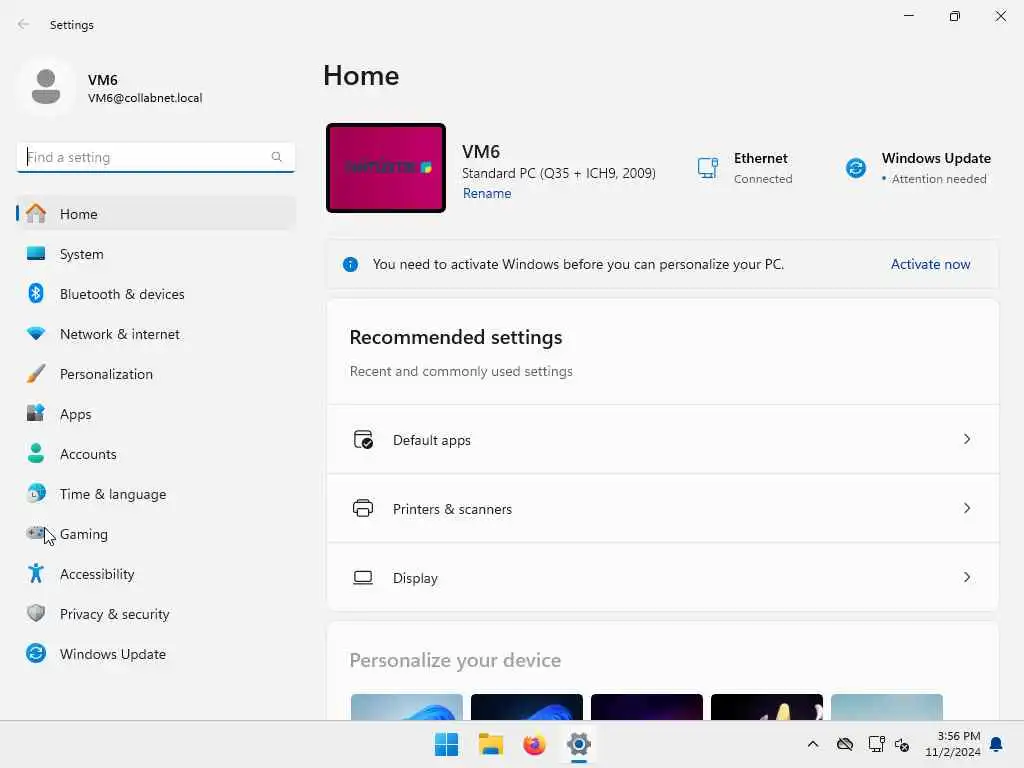The width and height of the screenshot is (1024, 768).
Task: Click the VM6 user avatar icon
Action: point(46,87)
